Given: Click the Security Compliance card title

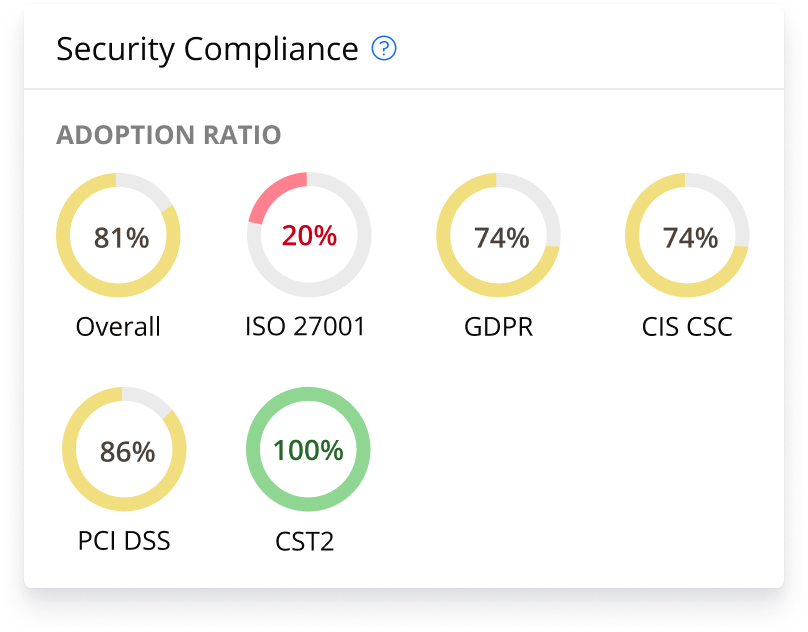Looking at the screenshot, I should point(207,49).
